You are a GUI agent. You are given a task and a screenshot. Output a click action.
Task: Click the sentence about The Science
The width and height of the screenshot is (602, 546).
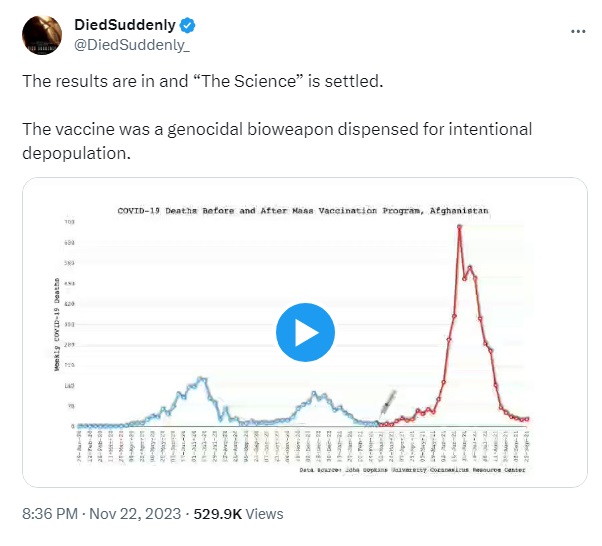(203, 81)
